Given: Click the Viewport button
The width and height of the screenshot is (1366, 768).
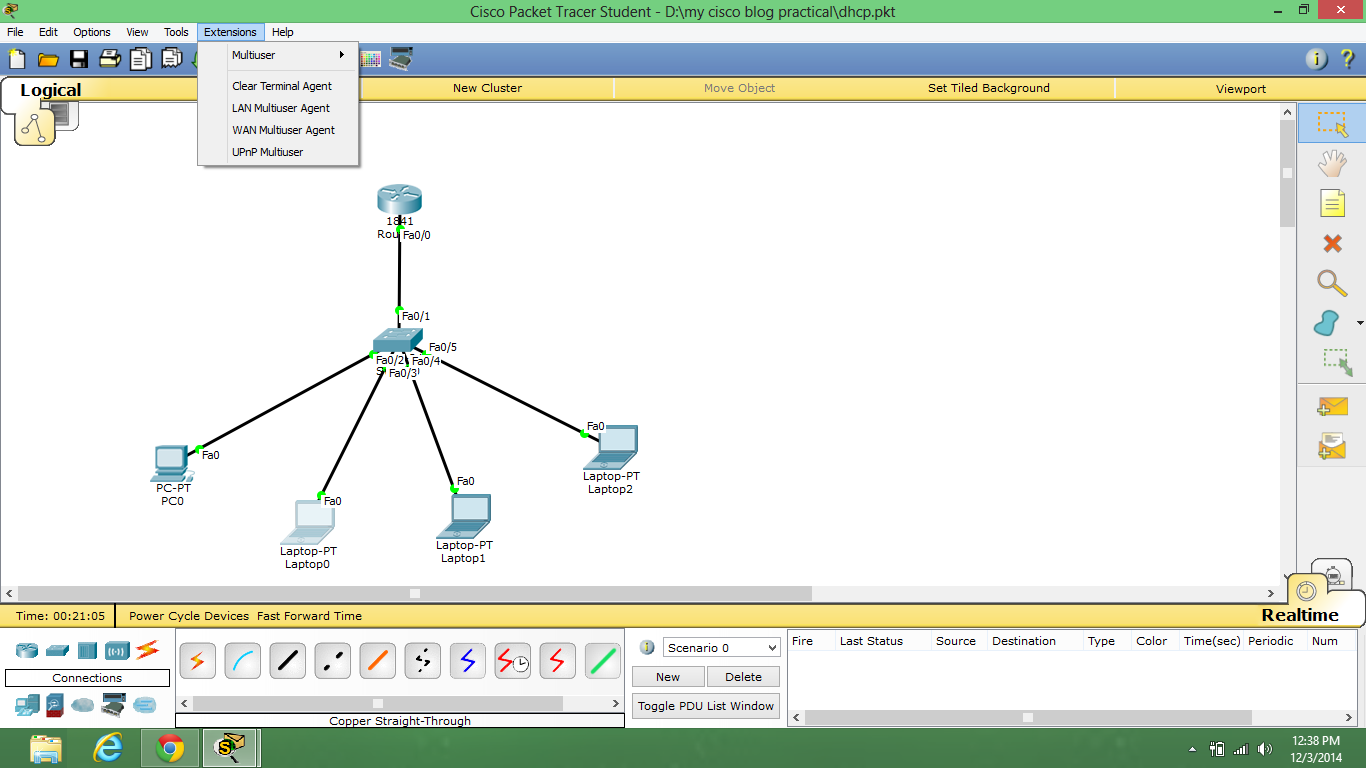Looking at the screenshot, I should (x=1241, y=88).
